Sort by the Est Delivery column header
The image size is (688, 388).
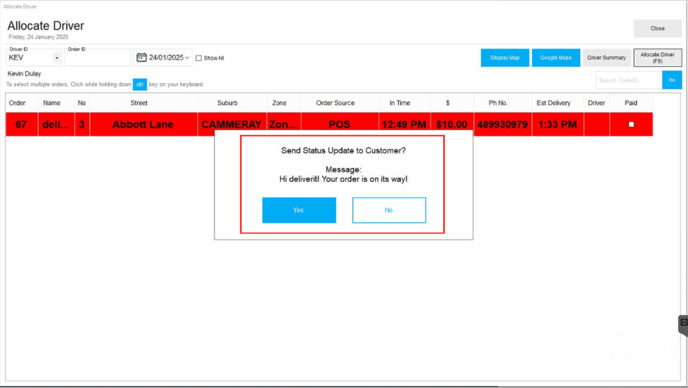pos(553,103)
